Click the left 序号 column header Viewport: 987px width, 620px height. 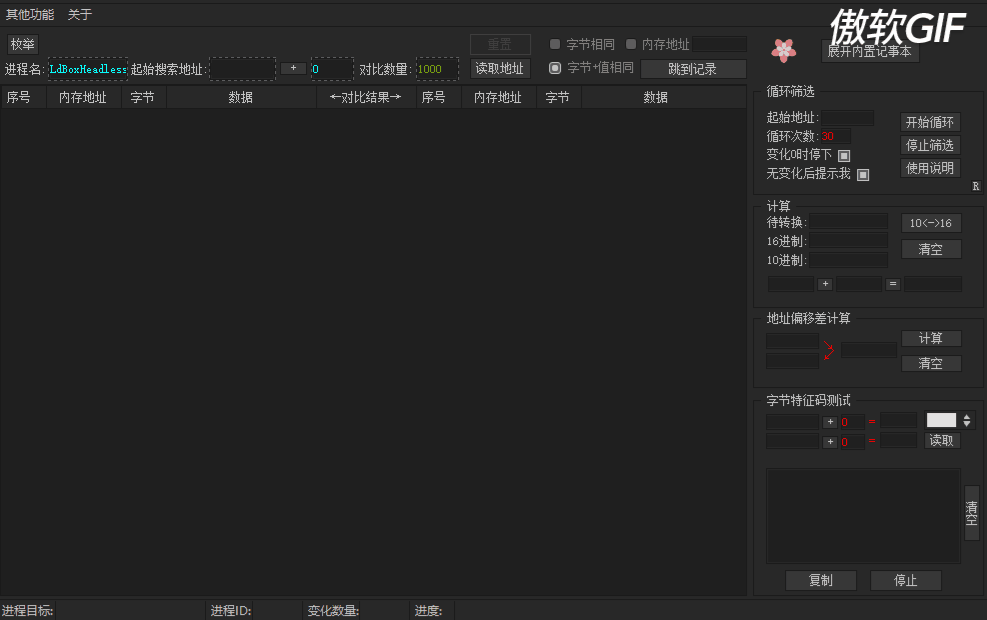(24, 98)
